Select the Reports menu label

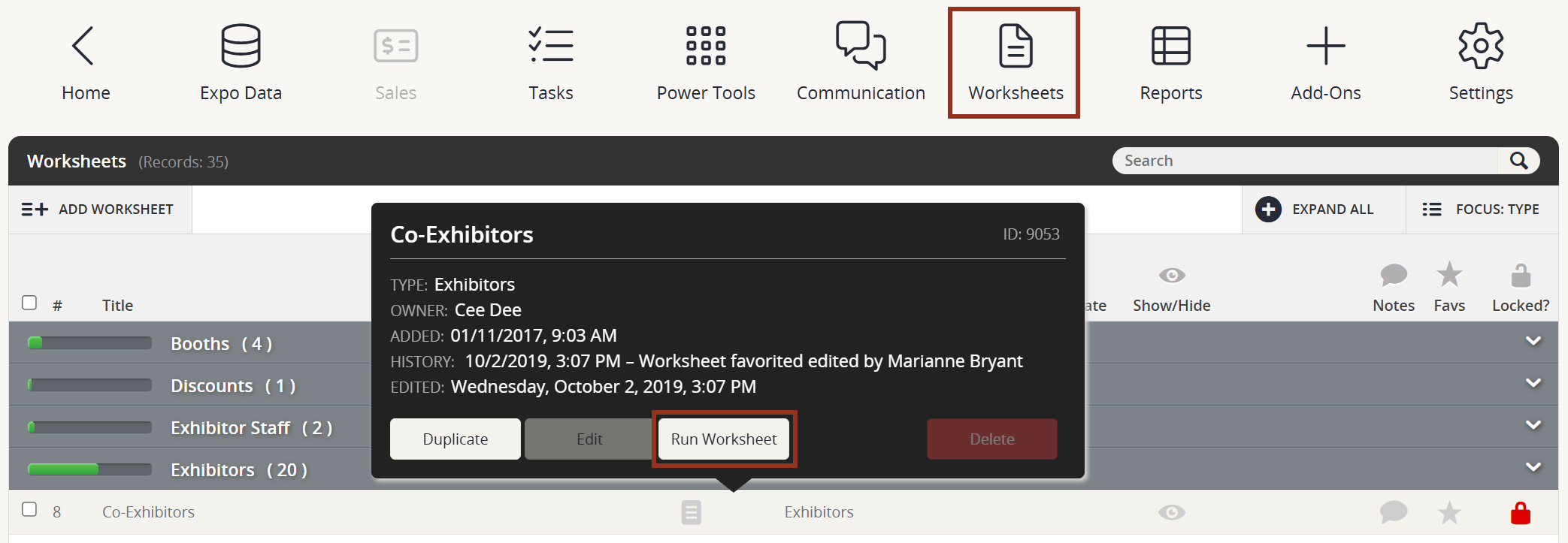pyautogui.click(x=1171, y=93)
